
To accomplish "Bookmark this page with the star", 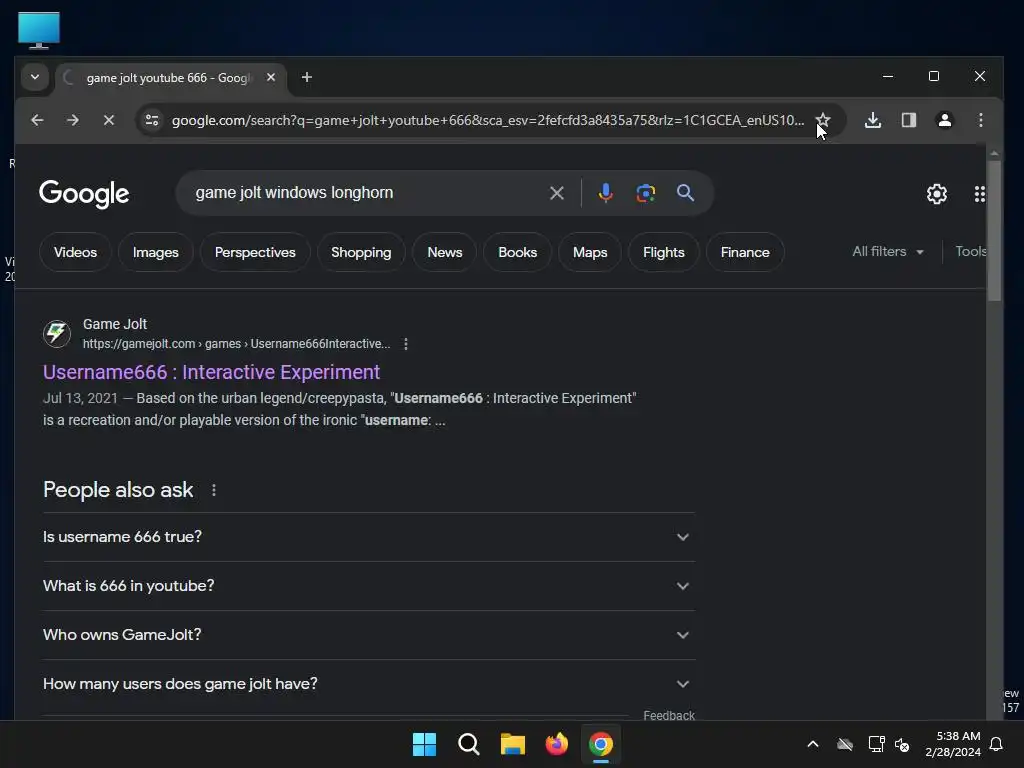I will click(823, 120).
